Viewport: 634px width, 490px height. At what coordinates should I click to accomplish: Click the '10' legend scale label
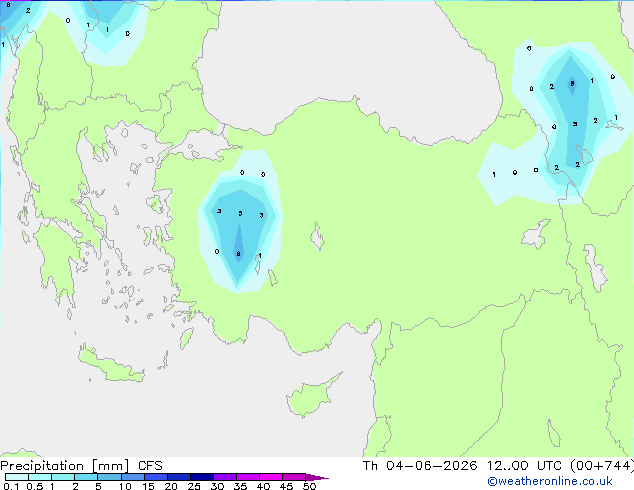pos(125,486)
